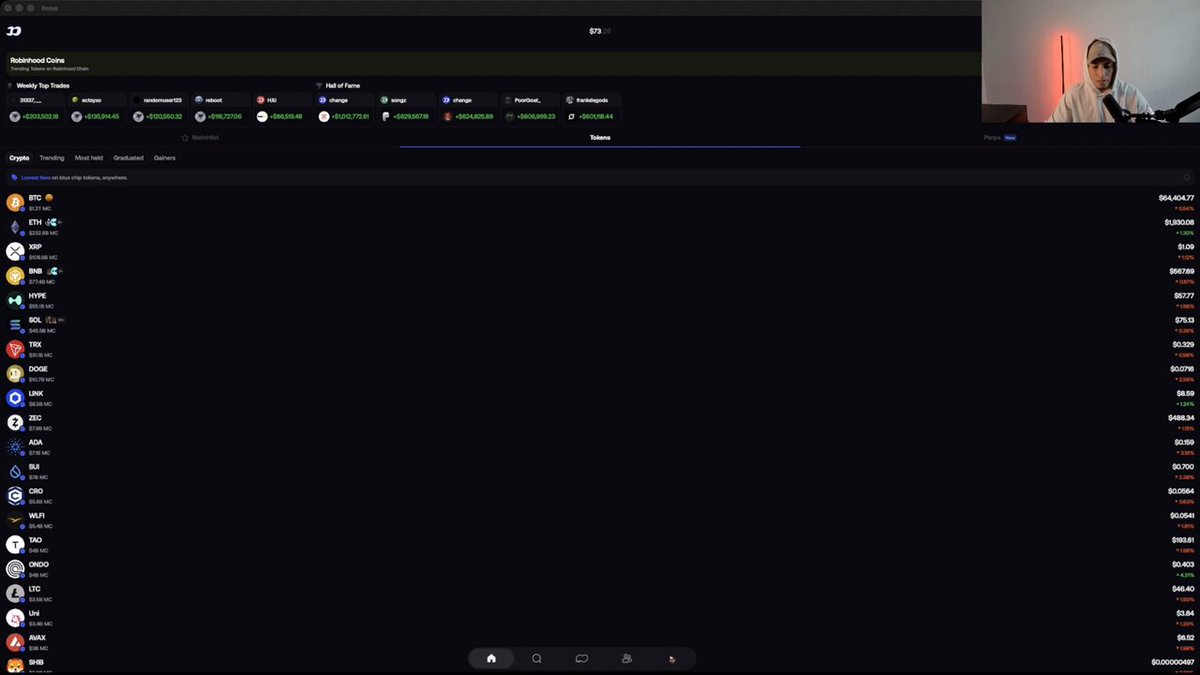Open the frankdegods Hall of Fame card
Screen dimensions: 1200x675
click(x=592, y=108)
